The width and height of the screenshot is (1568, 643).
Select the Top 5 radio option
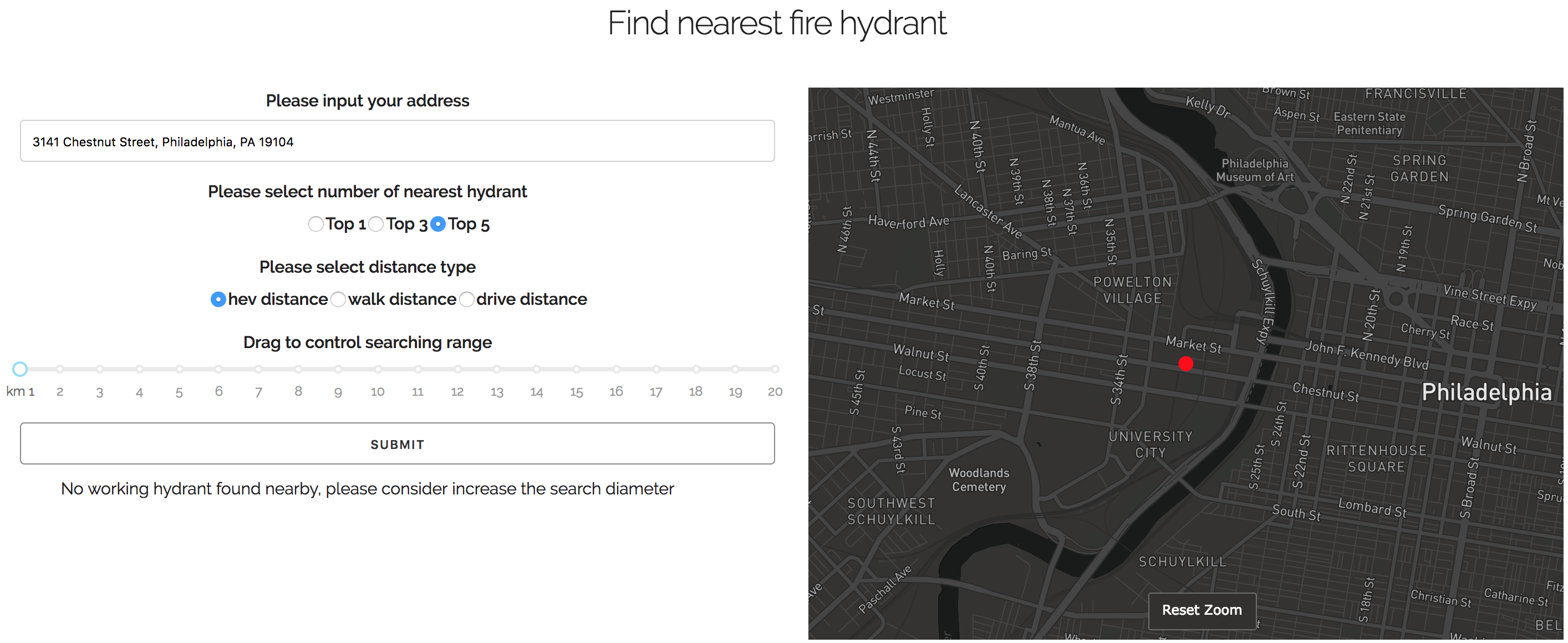pos(437,224)
